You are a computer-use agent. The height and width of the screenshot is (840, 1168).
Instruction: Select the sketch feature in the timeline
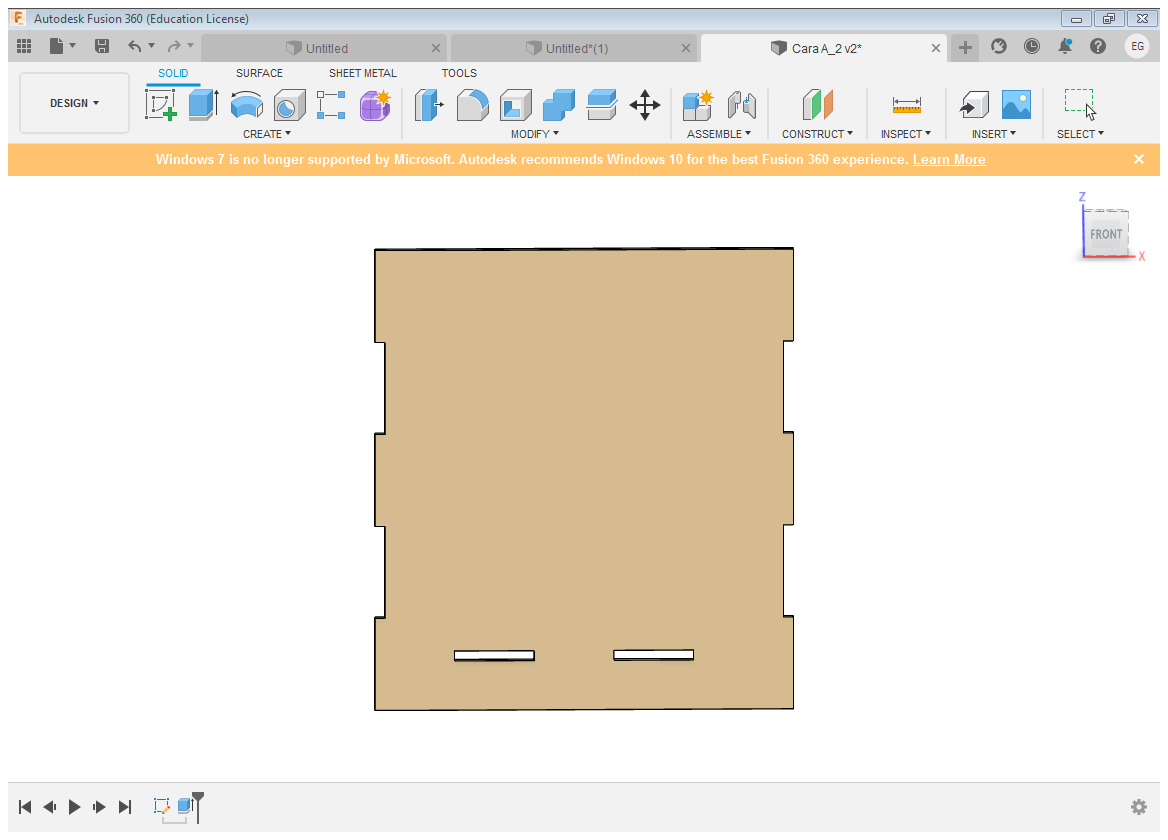click(162, 806)
